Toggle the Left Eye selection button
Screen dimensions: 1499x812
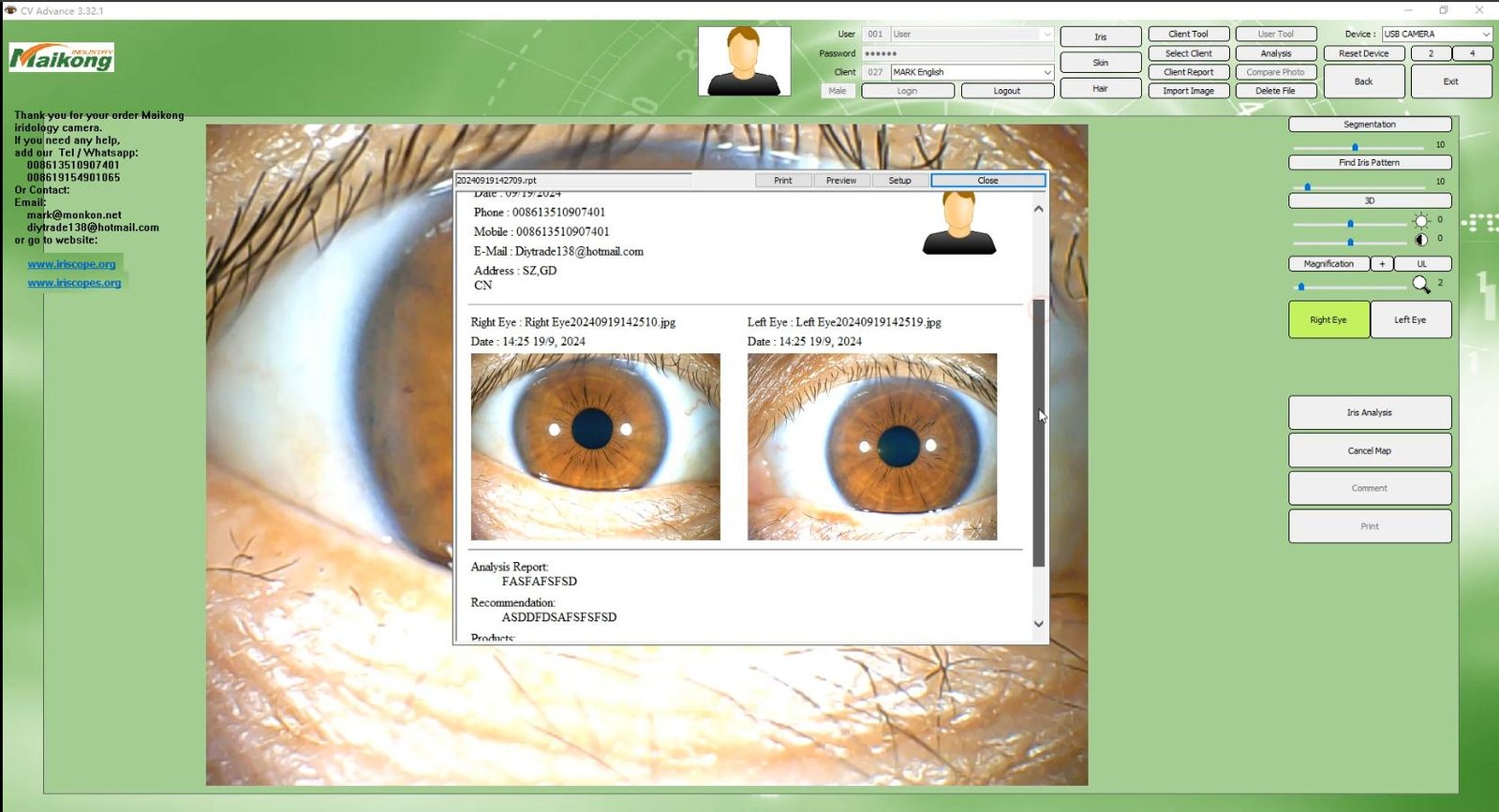[1410, 319]
